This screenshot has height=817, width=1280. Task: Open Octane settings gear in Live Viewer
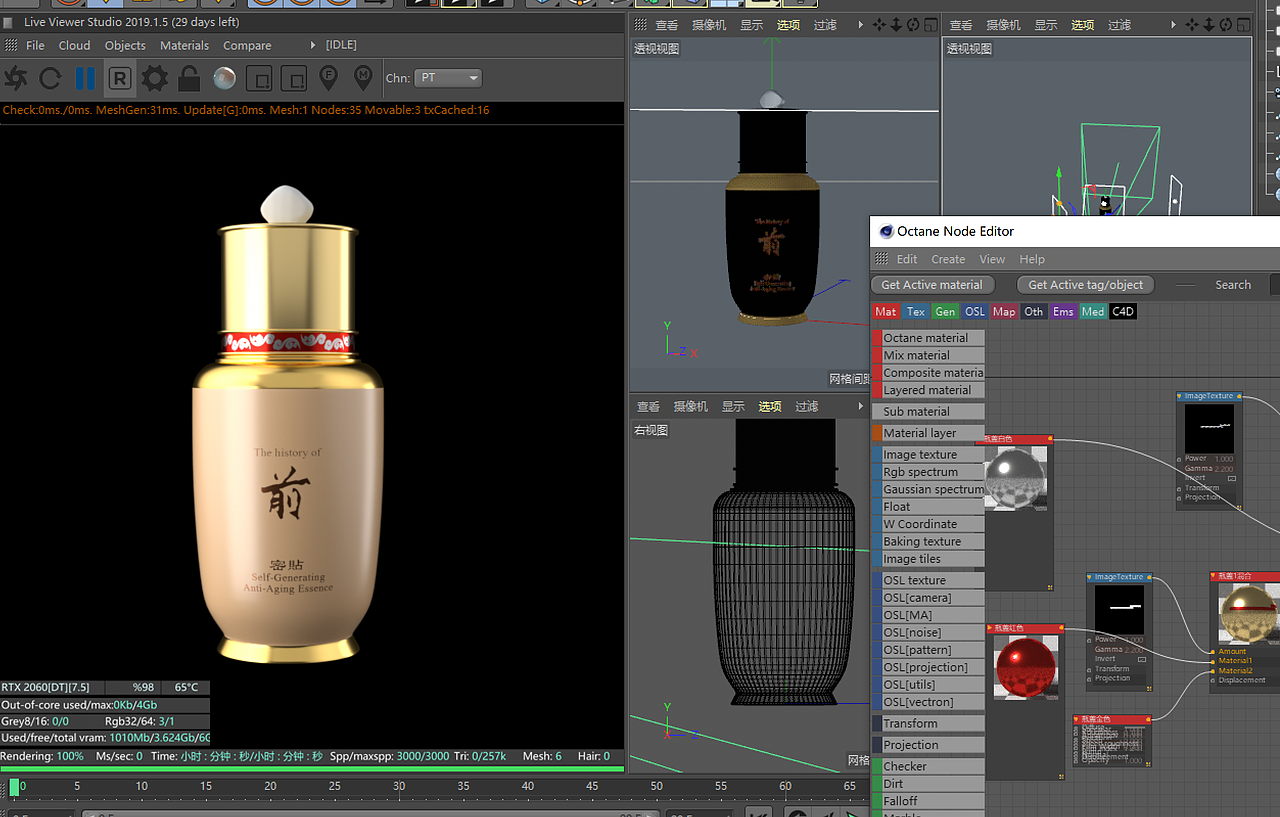pos(154,78)
